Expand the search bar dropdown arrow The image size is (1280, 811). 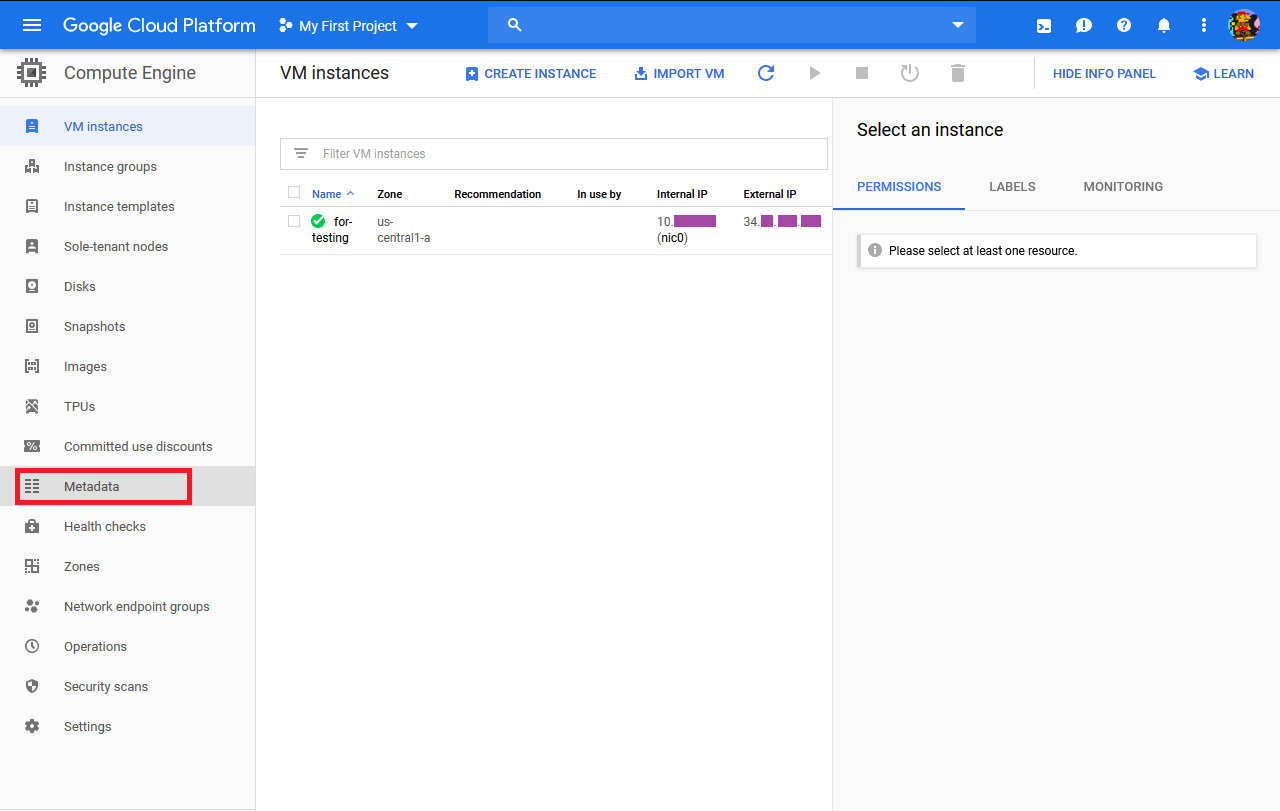[957, 25]
